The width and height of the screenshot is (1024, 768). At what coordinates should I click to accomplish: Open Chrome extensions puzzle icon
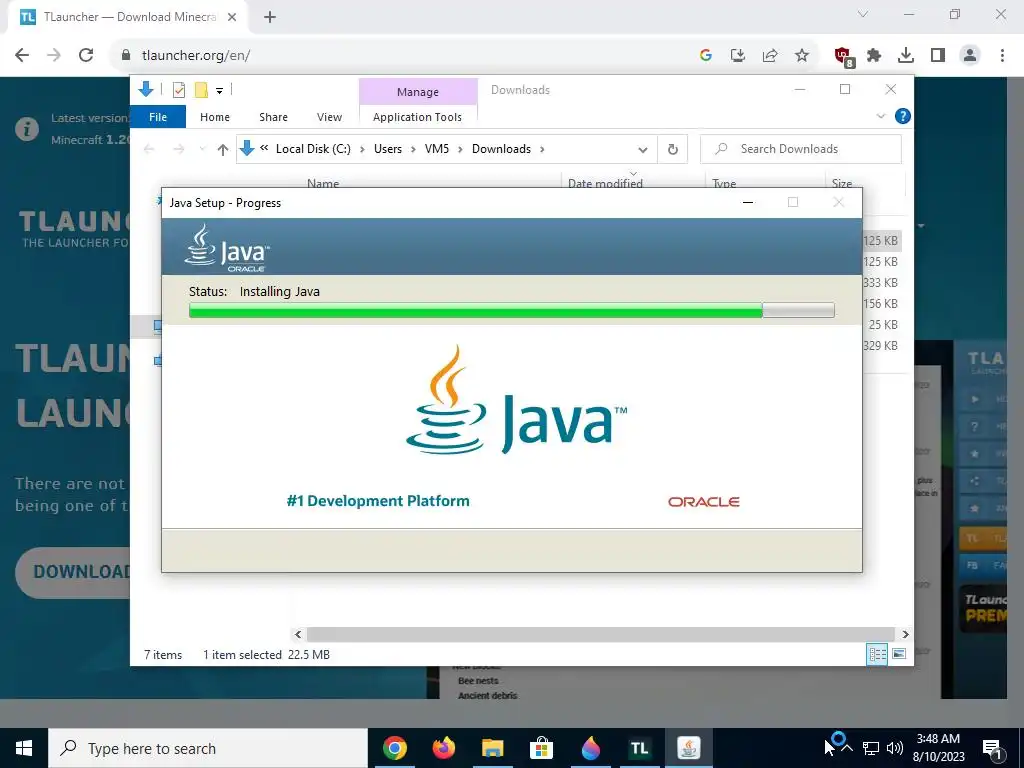click(x=874, y=56)
